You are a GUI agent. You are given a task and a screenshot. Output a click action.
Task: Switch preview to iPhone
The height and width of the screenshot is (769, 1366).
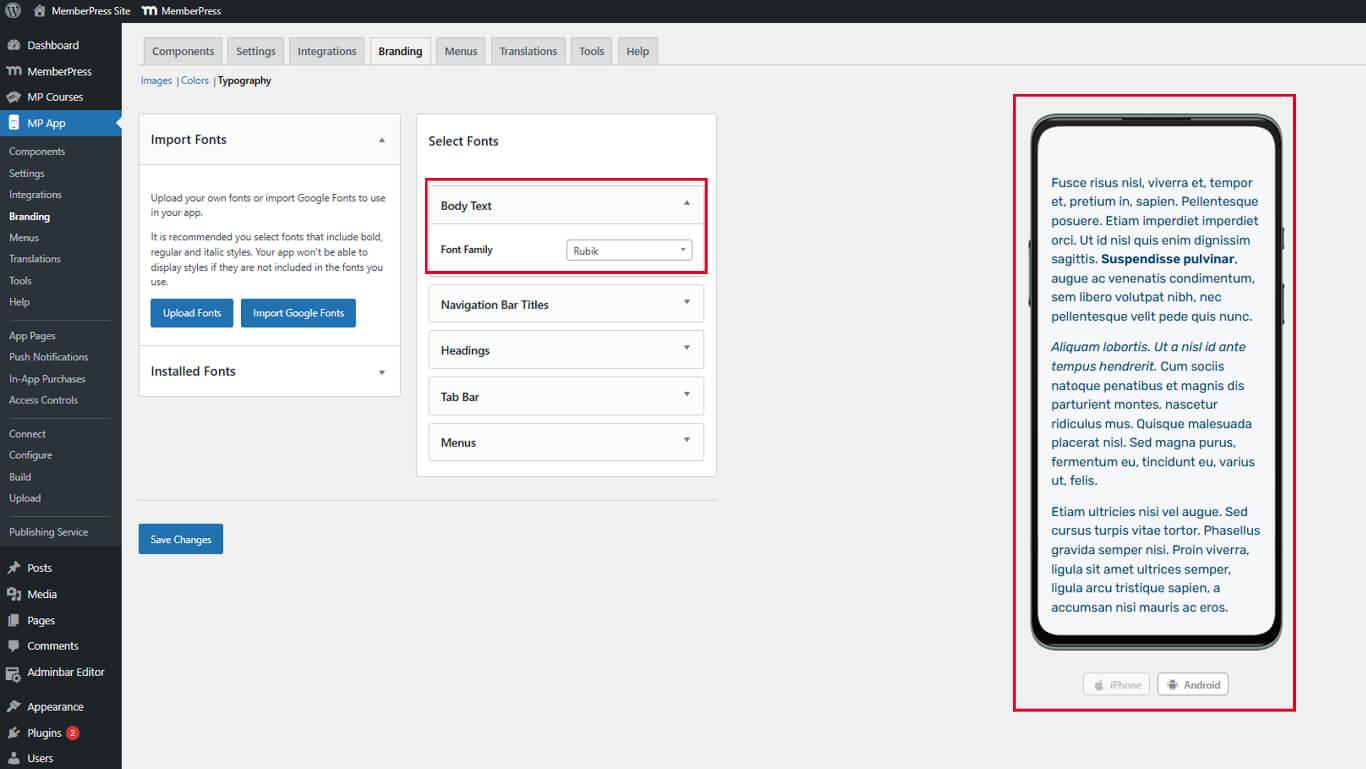pyautogui.click(x=1116, y=685)
